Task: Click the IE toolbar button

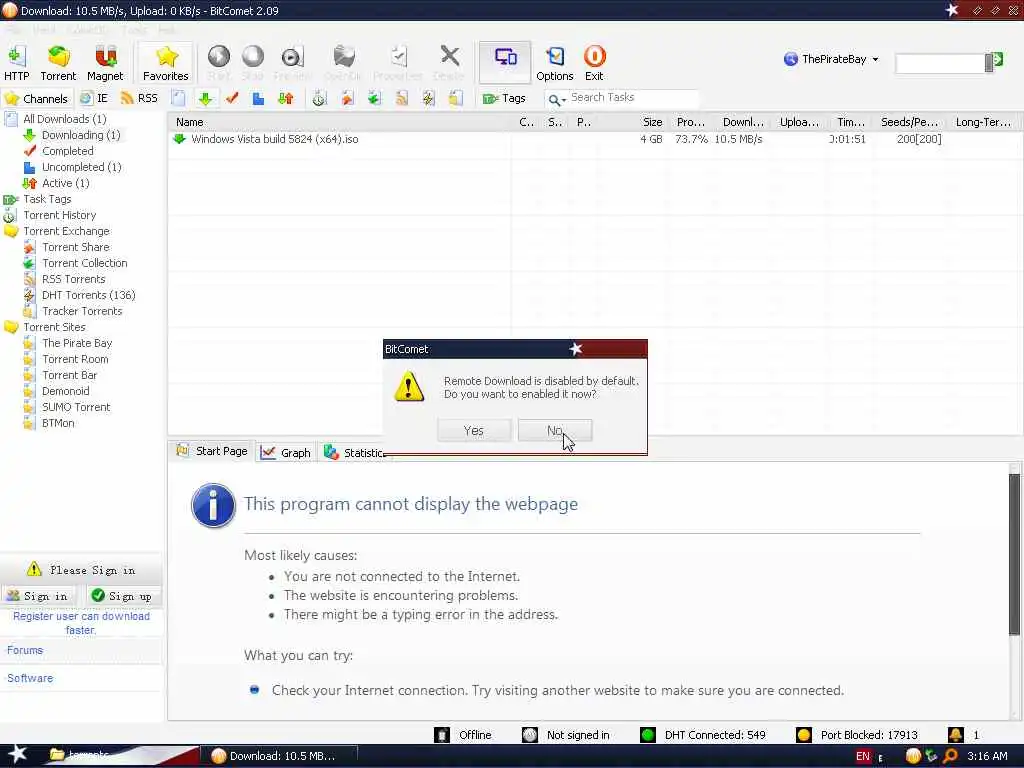Action: tap(94, 99)
